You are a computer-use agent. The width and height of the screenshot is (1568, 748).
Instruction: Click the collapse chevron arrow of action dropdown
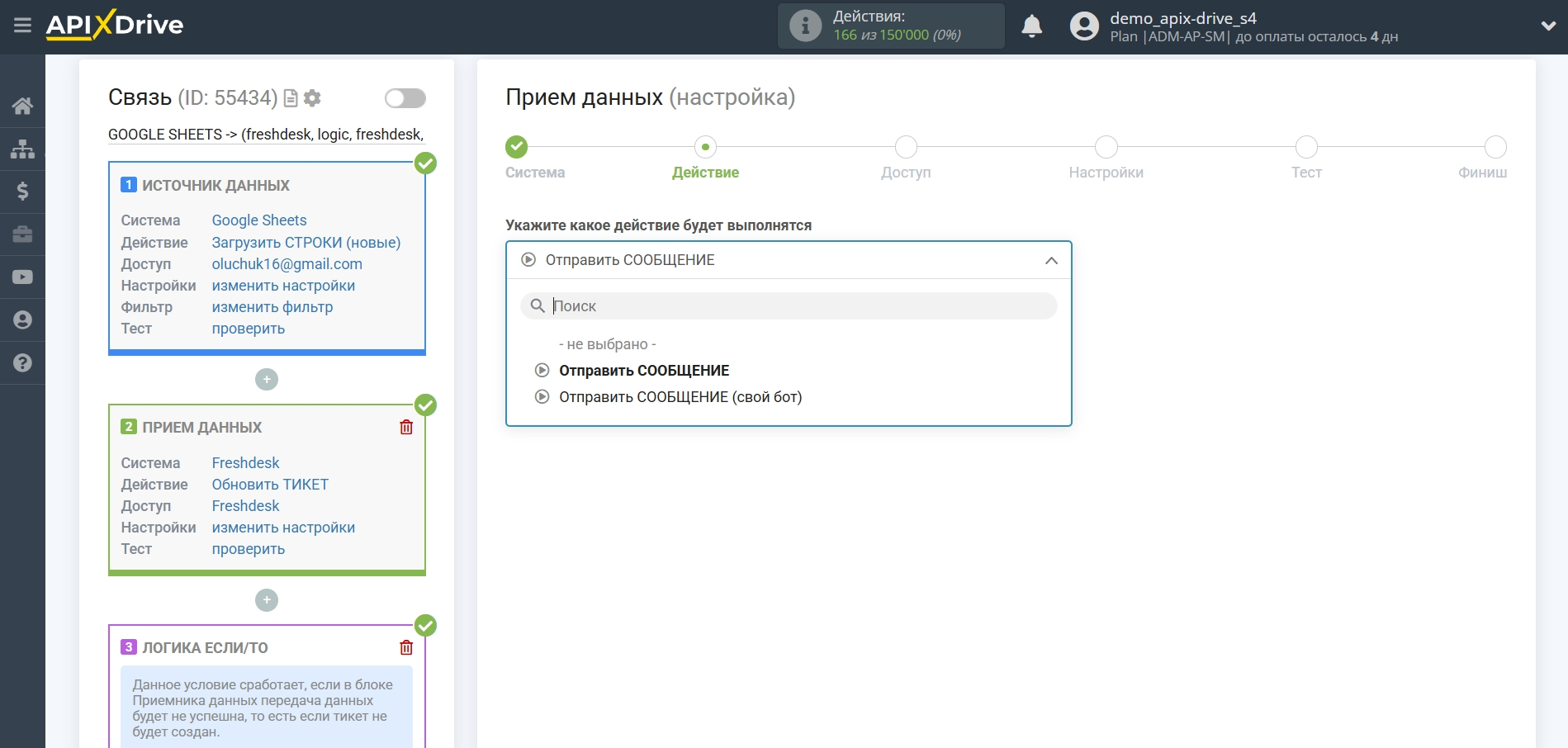[x=1051, y=261]
